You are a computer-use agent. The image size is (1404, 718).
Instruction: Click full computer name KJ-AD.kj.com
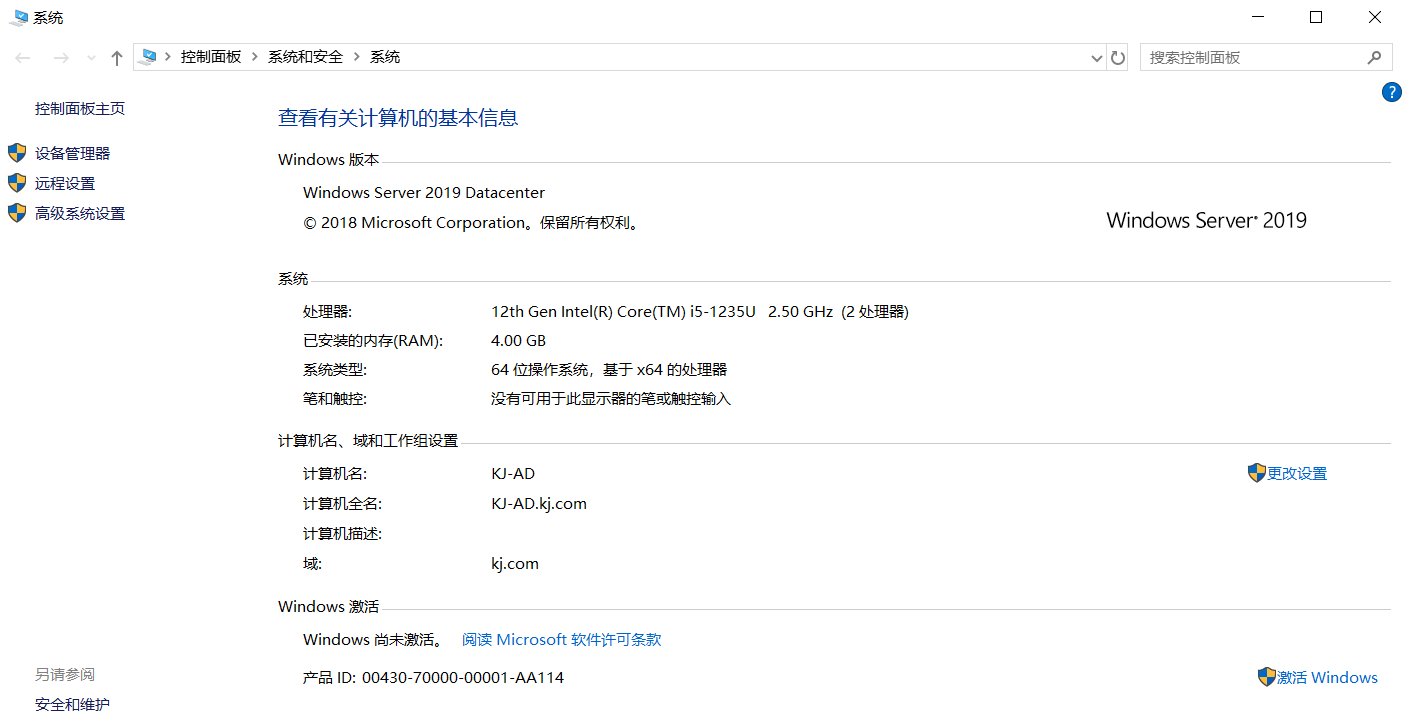pos(539,503)
